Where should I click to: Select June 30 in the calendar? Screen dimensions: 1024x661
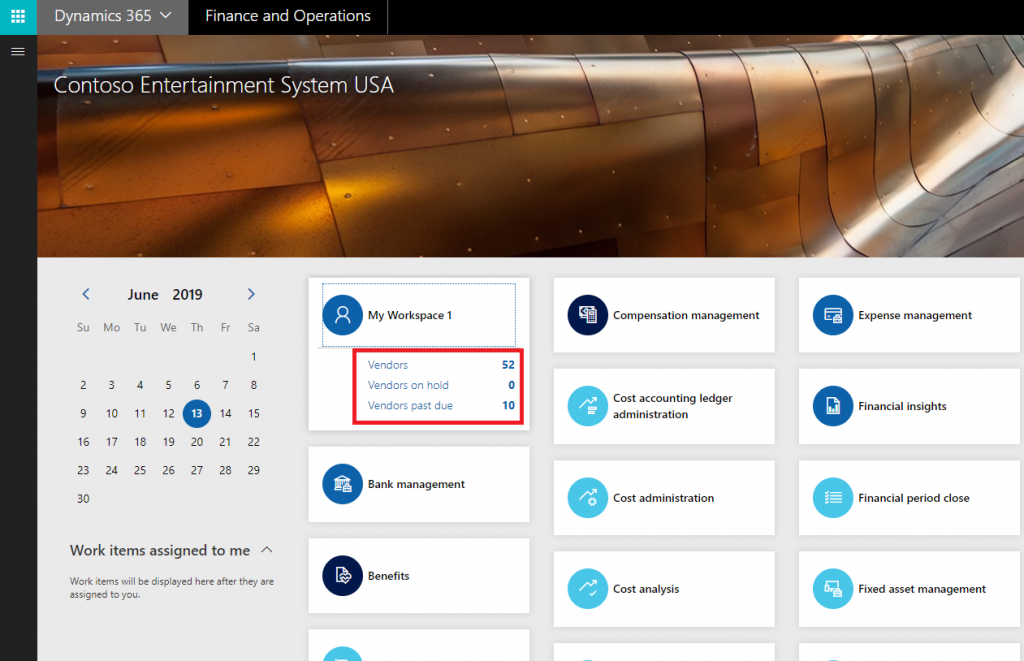pyautogui.click(x=83, y=498)
